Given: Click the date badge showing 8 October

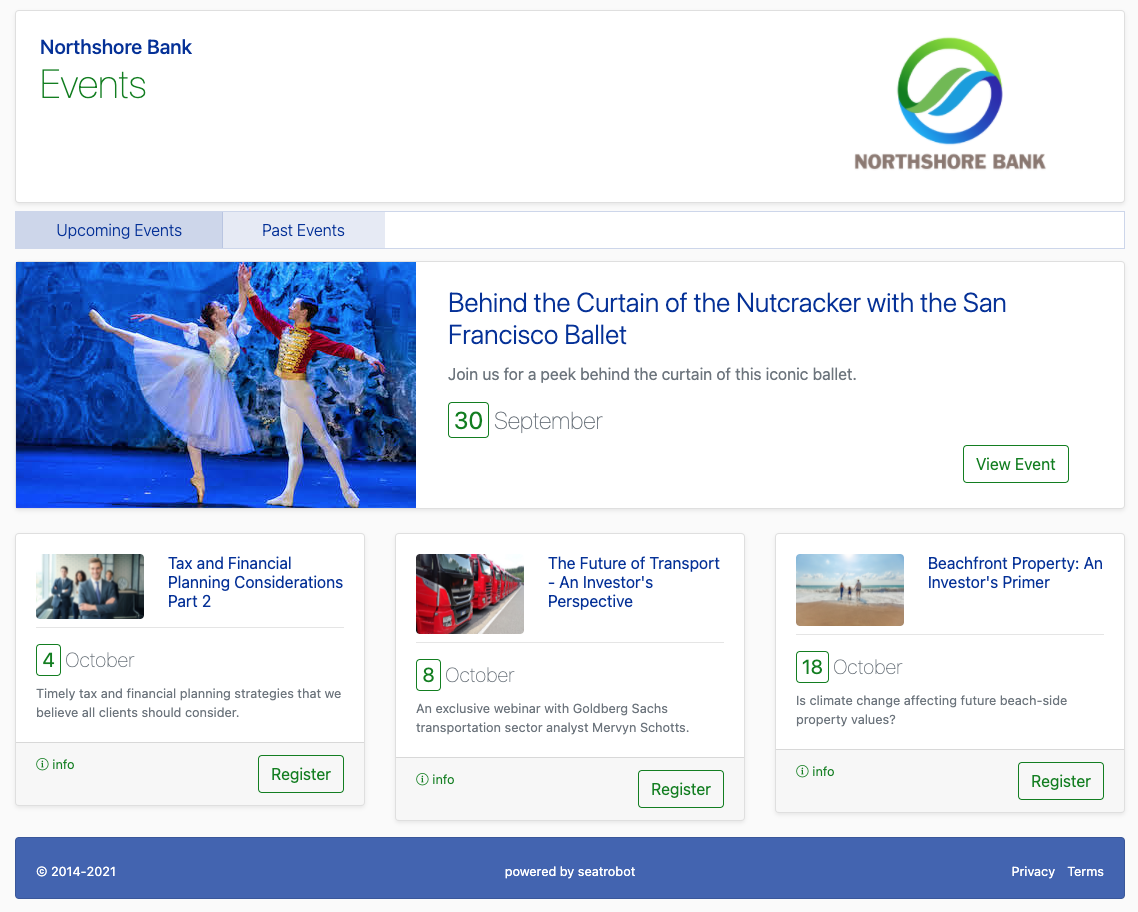Looking at the screenshot, I should [x=428, y=675].
